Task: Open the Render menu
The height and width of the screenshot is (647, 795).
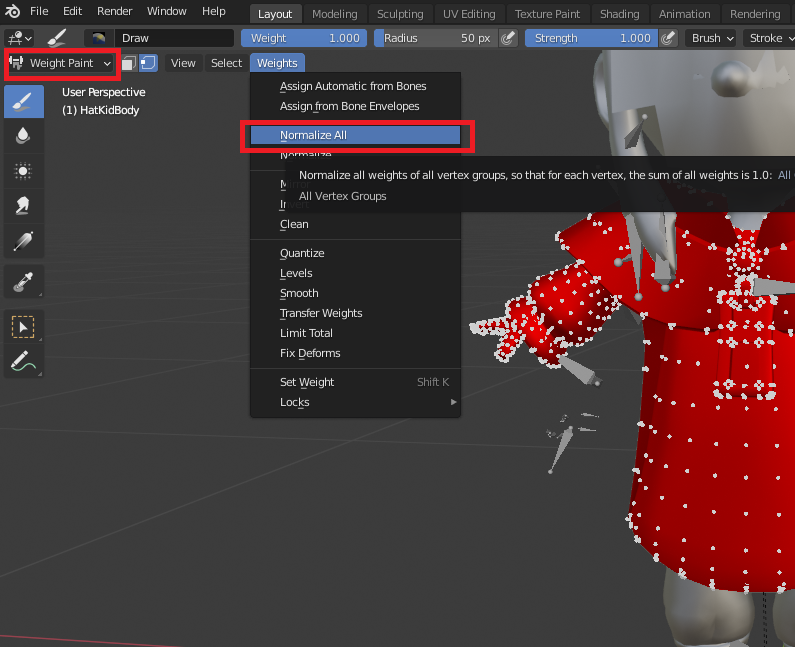Action: click(115, 11)
